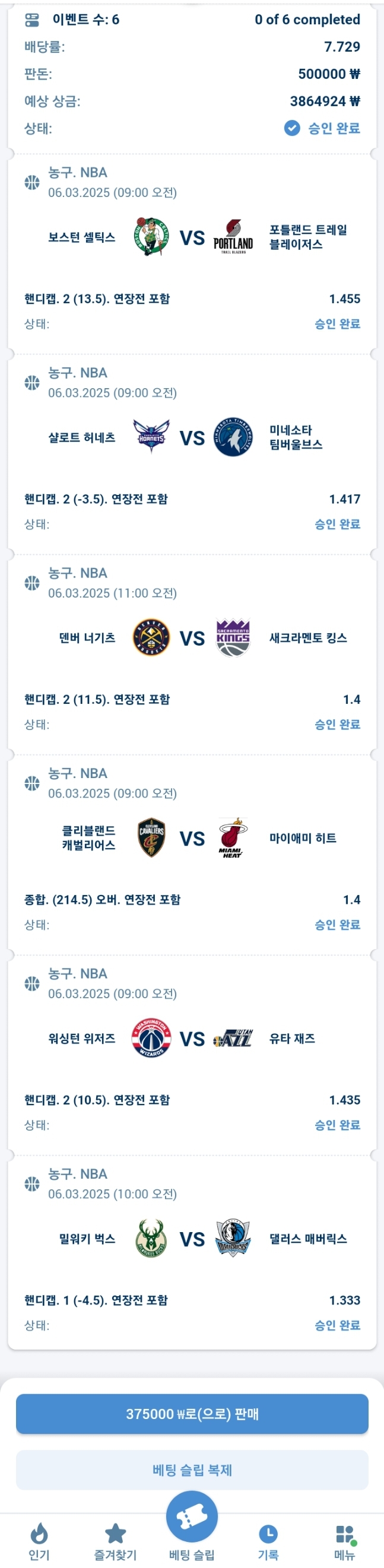
Task: Tap the Washington Wizards logo
Action: pyautogui.click(x=151, y=1038)
